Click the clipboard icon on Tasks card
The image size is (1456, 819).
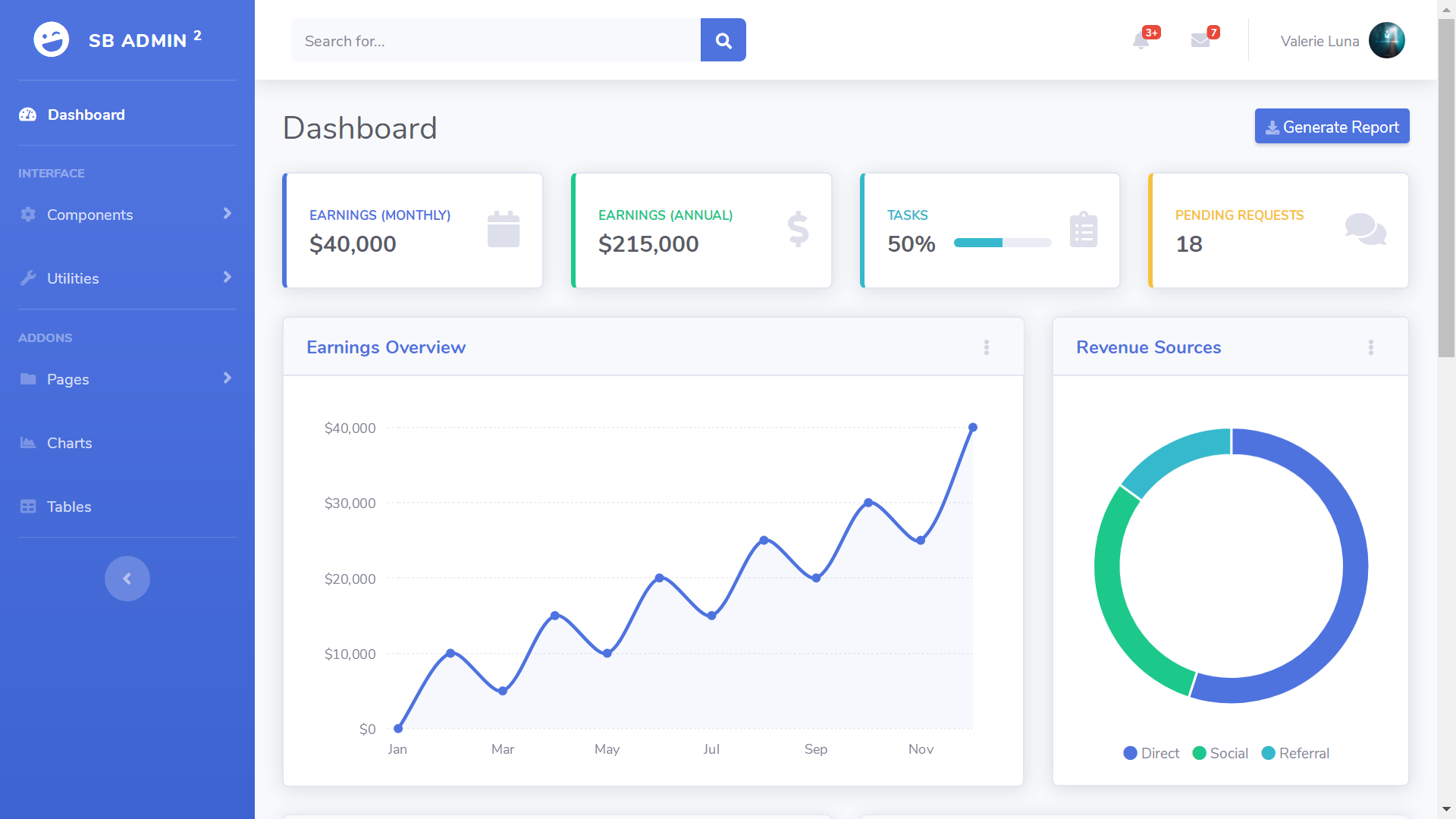coord(1083,229)
